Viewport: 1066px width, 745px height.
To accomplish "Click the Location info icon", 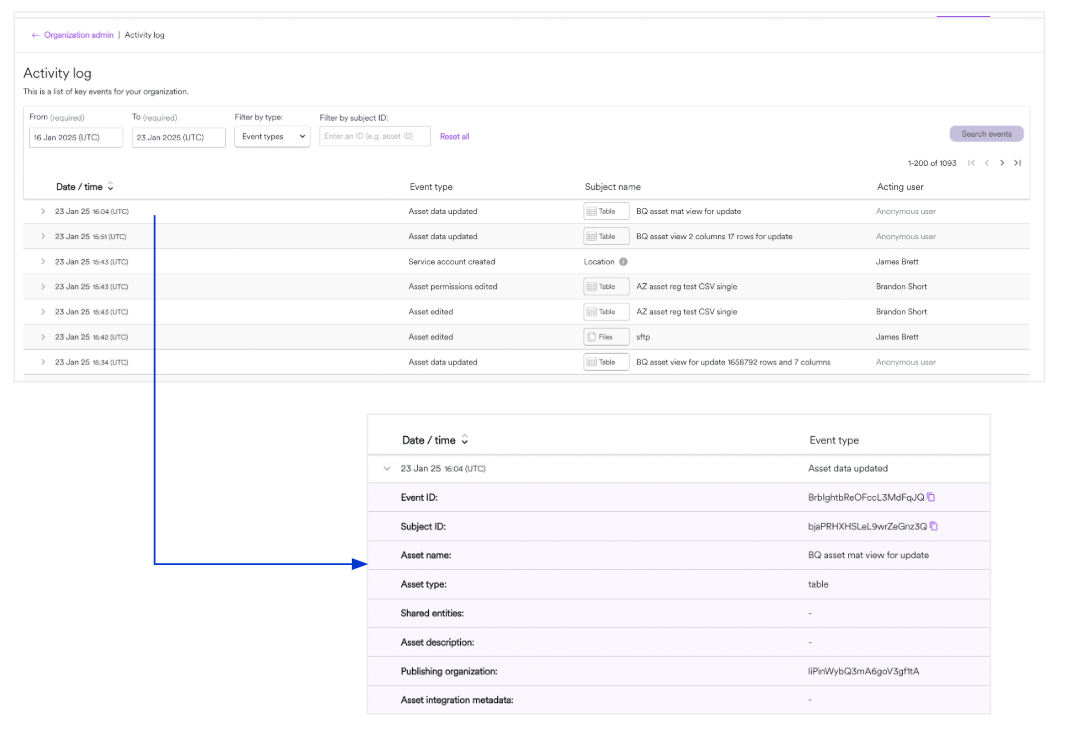I will pyautogui.click(x=623, y=262).
